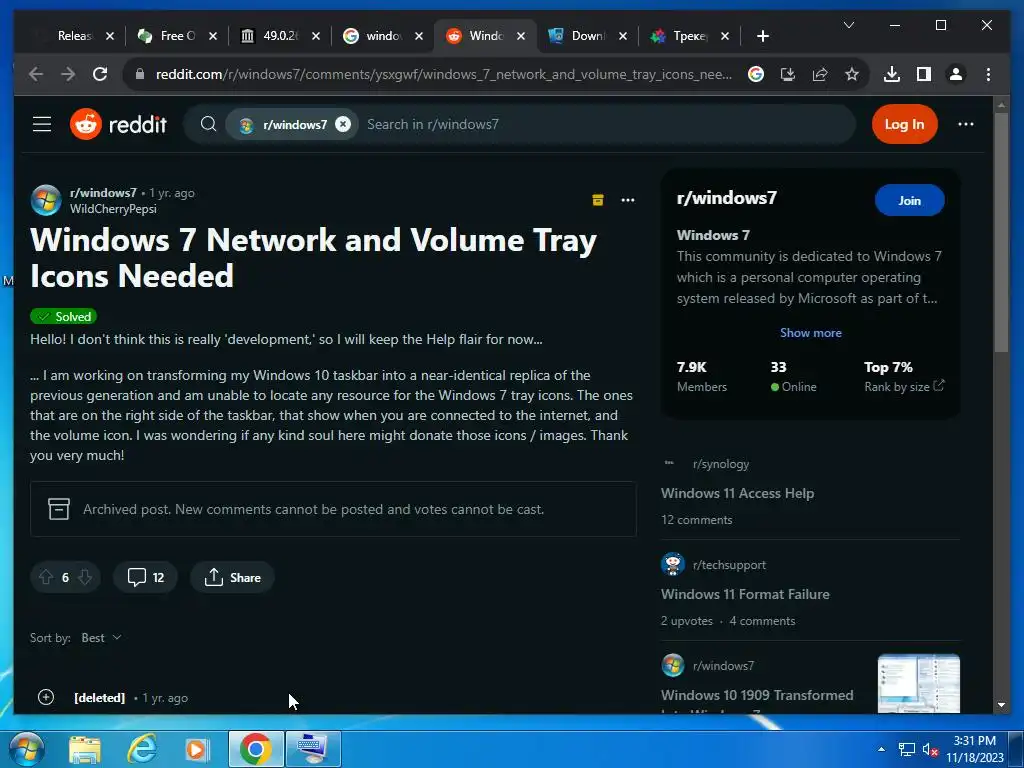Click the network tray icon
1024x768 pixels.
(x=906, y=750)
